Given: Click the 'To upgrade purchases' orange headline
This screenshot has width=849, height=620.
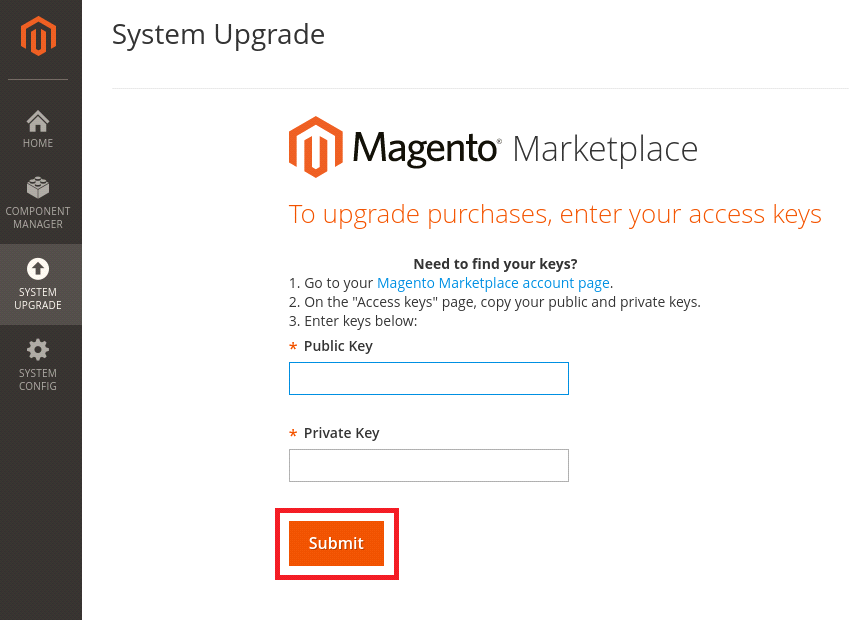Looking at the screenshot, I should [555, 214].
